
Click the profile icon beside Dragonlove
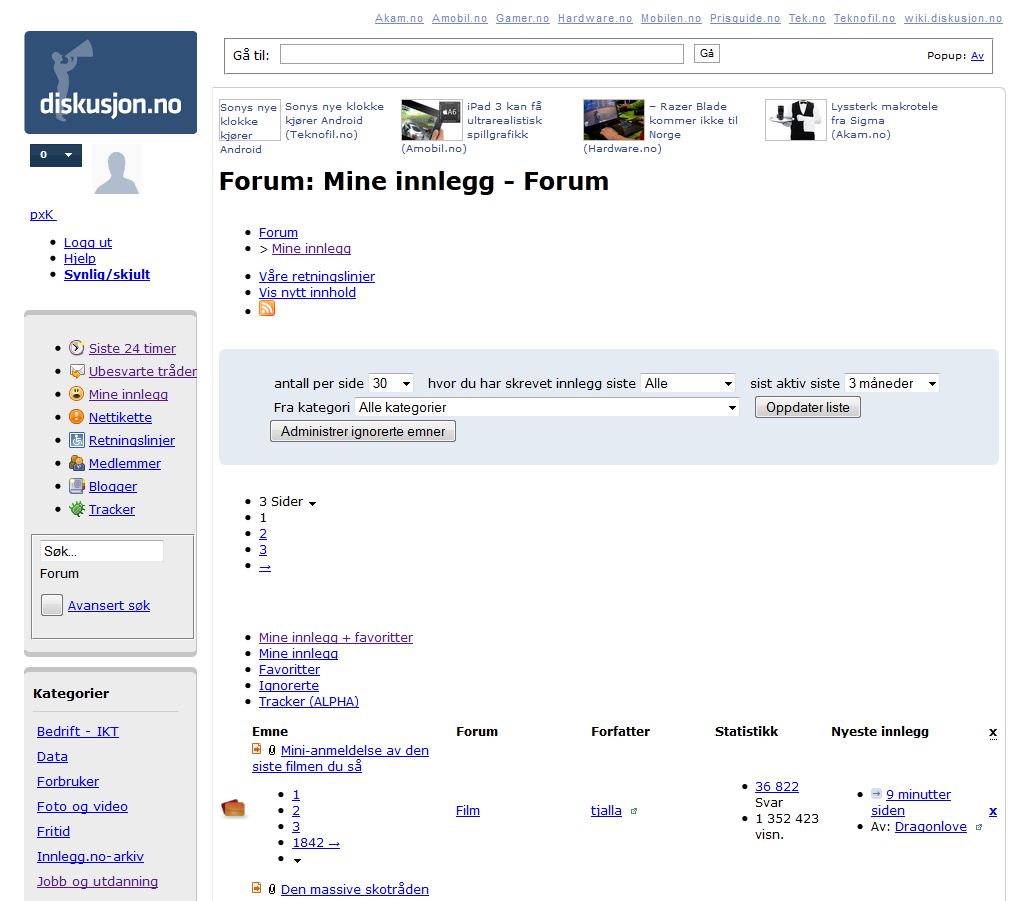tap(978, 827)
